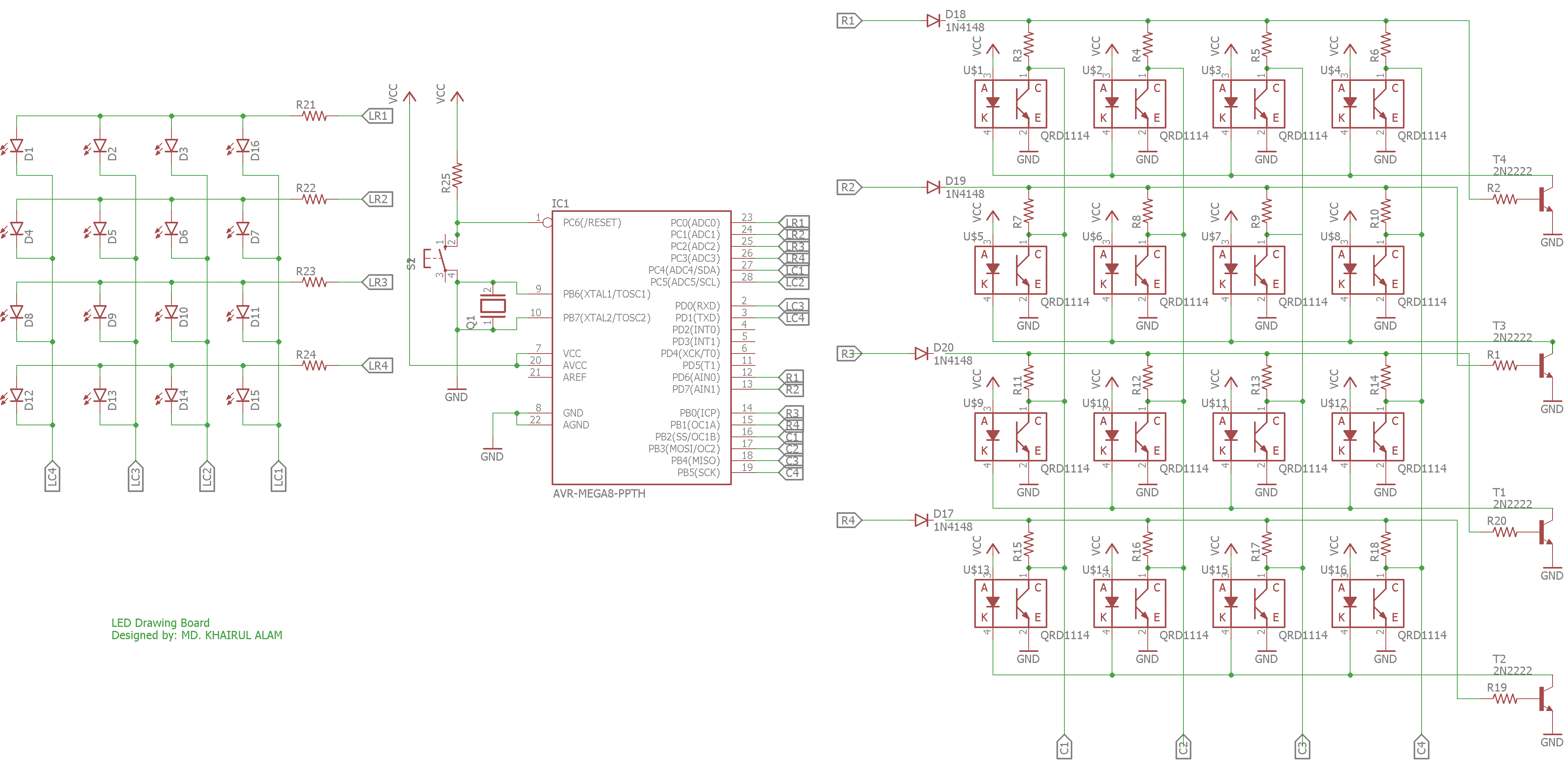This screenshot has width=1568, height=761.
Task: Click pin name "PB6(XTAL1/TOSC1)"
Action: click(606, 294)
